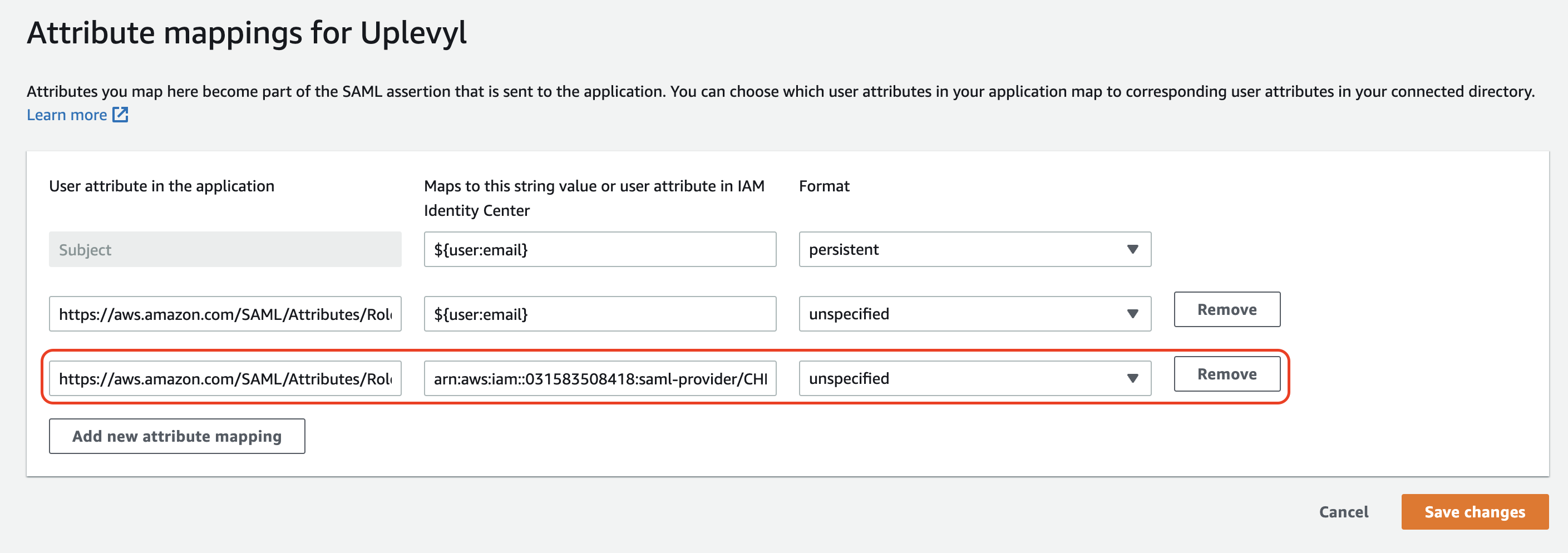
Task: Open the unspecified dropdown in the middle row
Action: point(974,314)
